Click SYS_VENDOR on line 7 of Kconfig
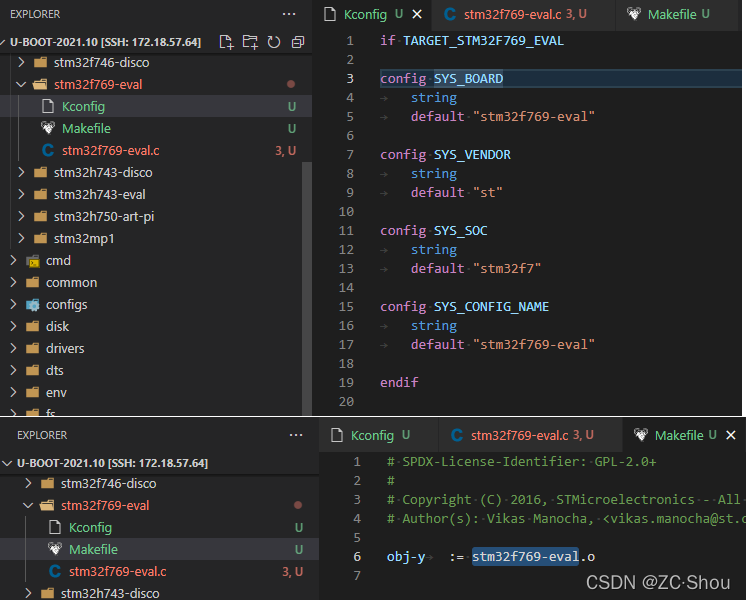This screenshot has width=746, height=600. [x=472, y=155]
